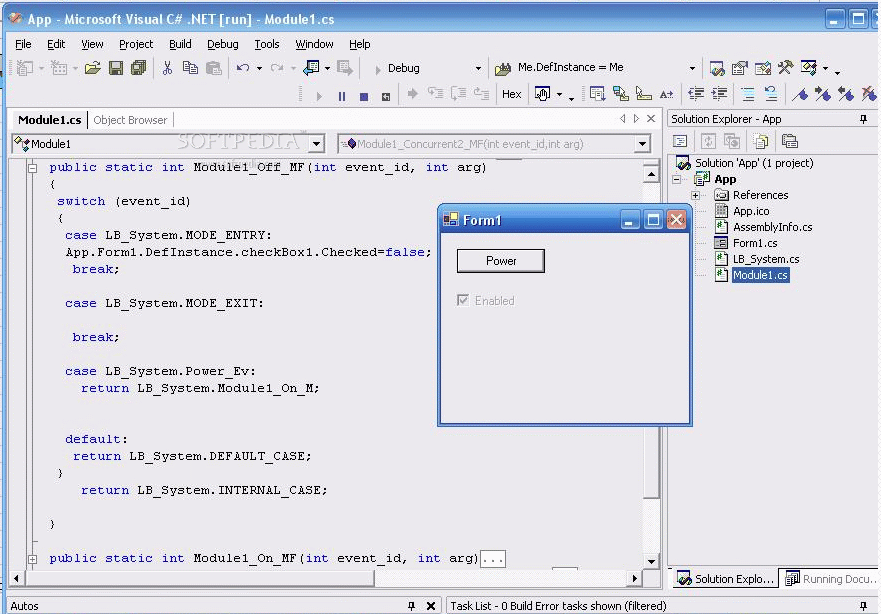
Task: Select Form1.cs in Solution Explorer
Action: (755, 243)
